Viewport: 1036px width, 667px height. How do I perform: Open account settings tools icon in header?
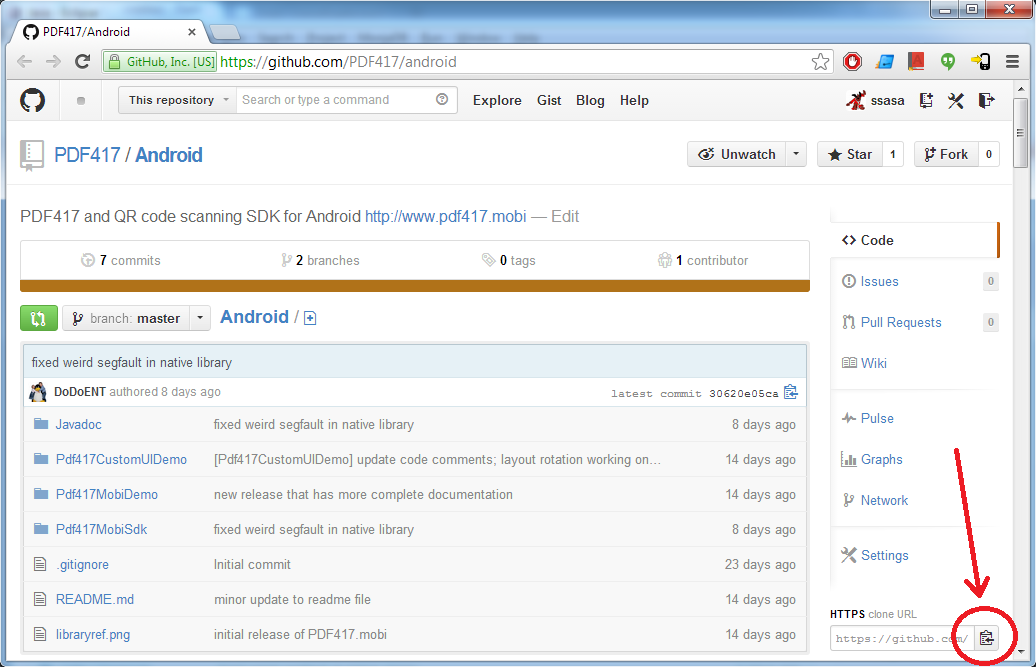click(x=955, y=100)
